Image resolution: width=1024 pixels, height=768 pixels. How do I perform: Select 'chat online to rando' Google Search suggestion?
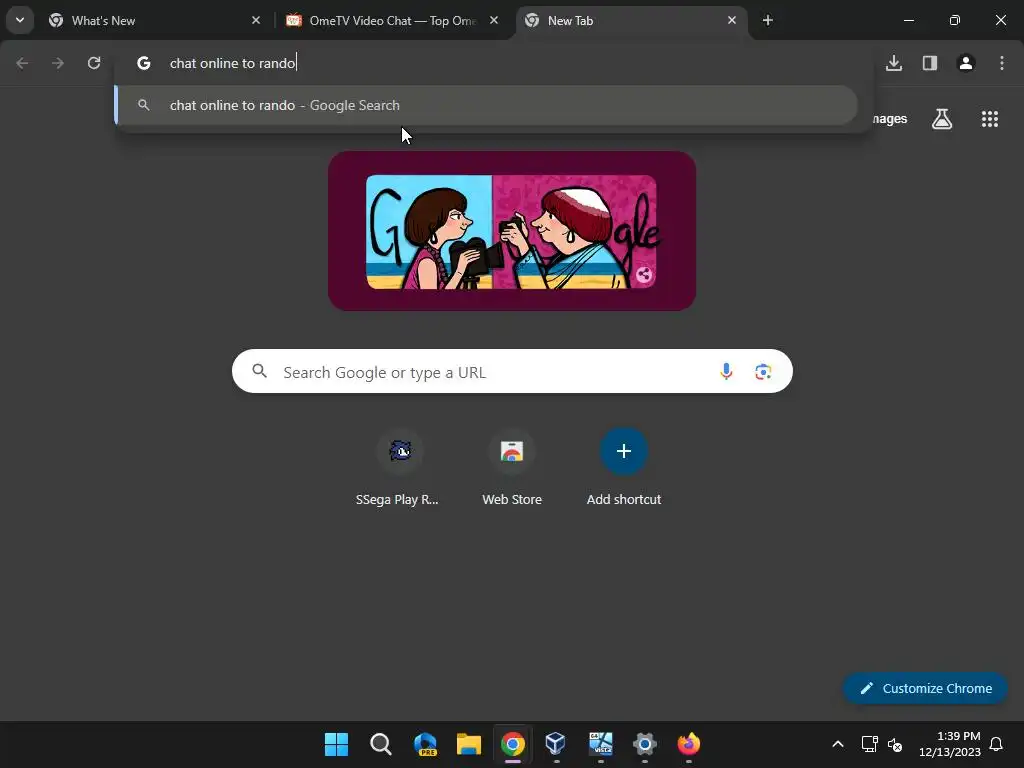[x=486, y=105]
